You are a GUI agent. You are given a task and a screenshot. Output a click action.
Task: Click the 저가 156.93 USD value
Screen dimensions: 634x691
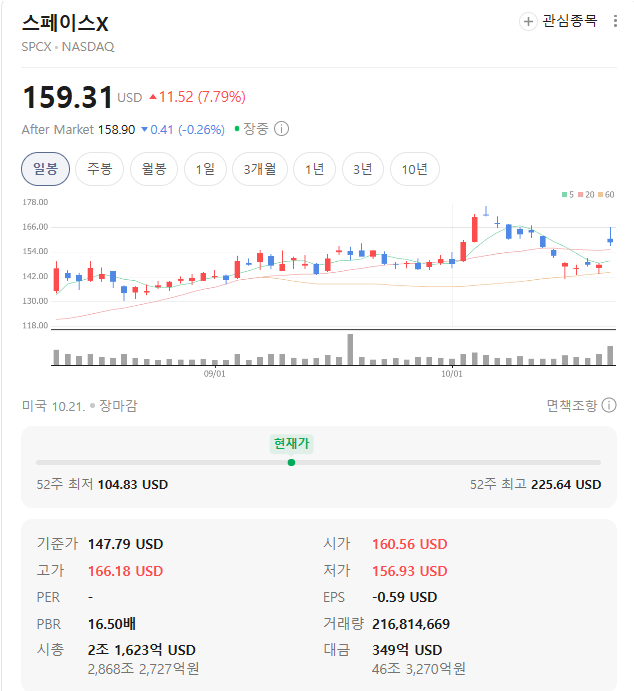[410, 571]
